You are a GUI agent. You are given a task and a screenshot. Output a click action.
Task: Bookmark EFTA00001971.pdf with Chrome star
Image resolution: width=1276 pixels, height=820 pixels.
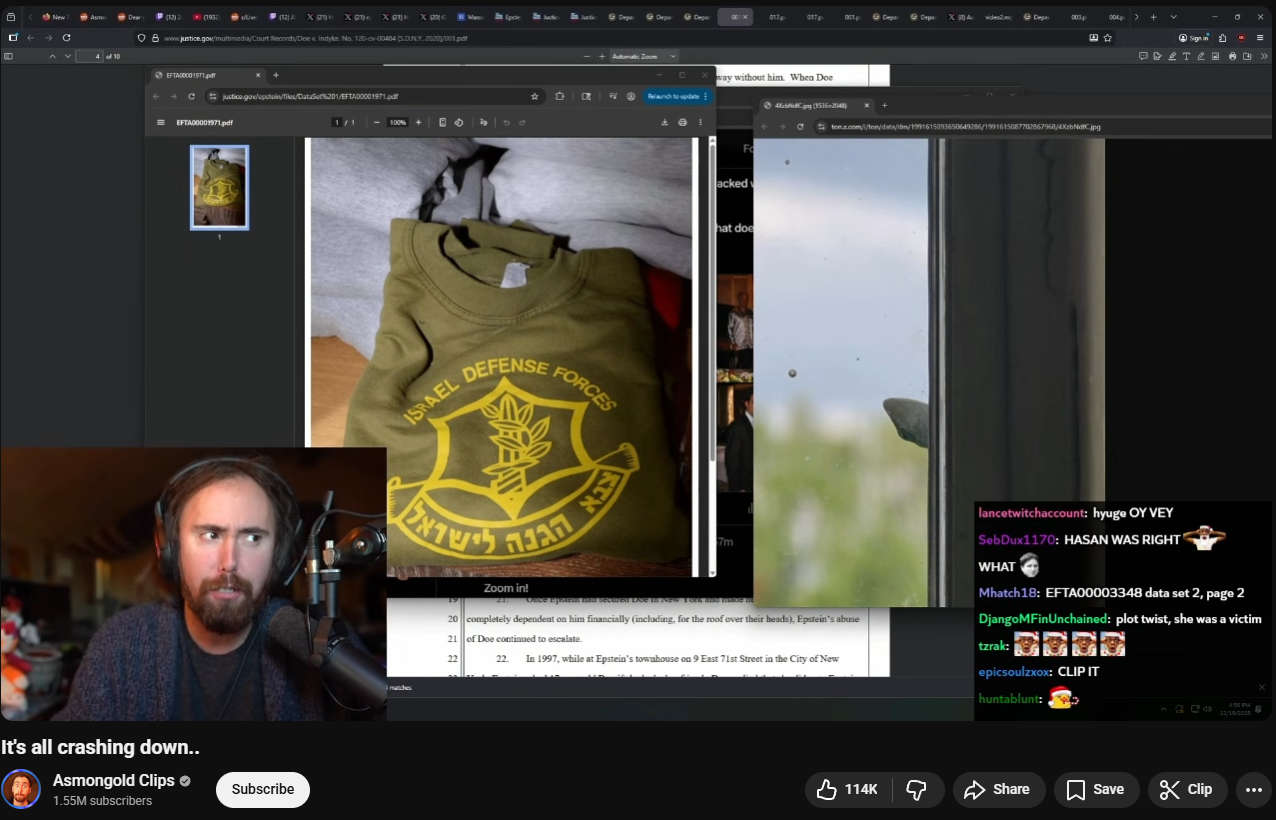535,96
